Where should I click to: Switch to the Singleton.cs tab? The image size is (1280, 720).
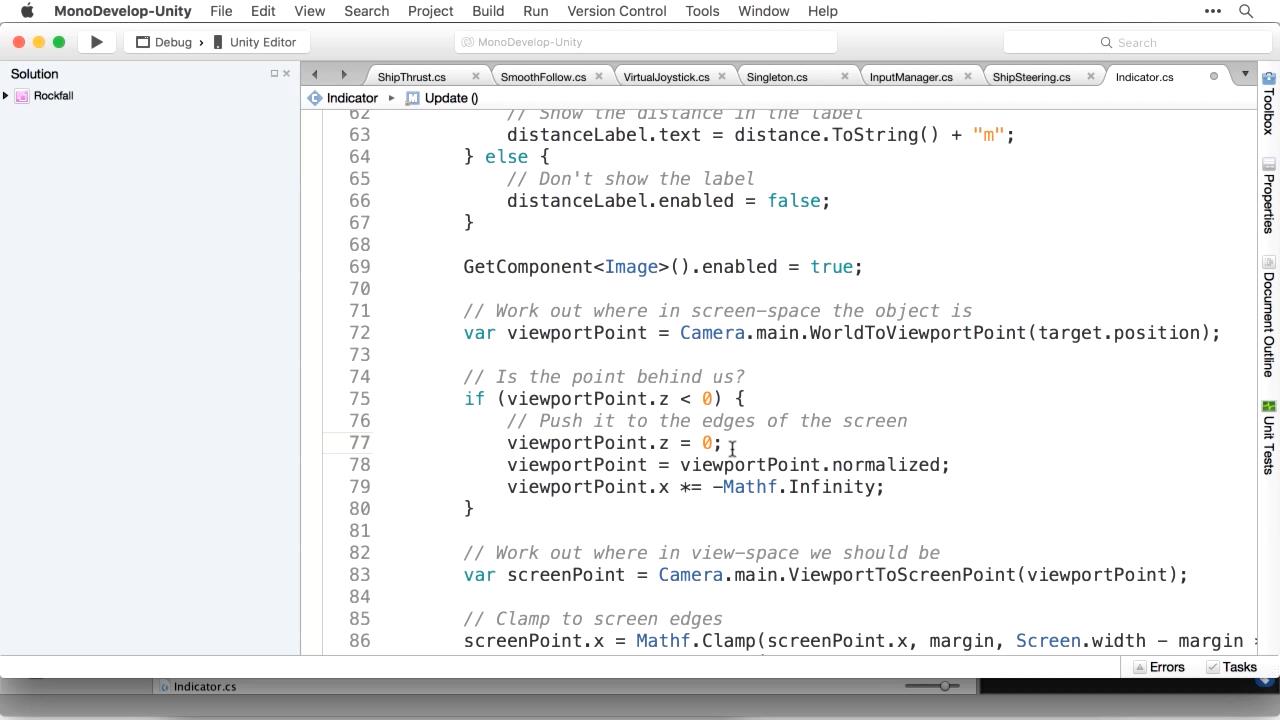coord(777,77)
